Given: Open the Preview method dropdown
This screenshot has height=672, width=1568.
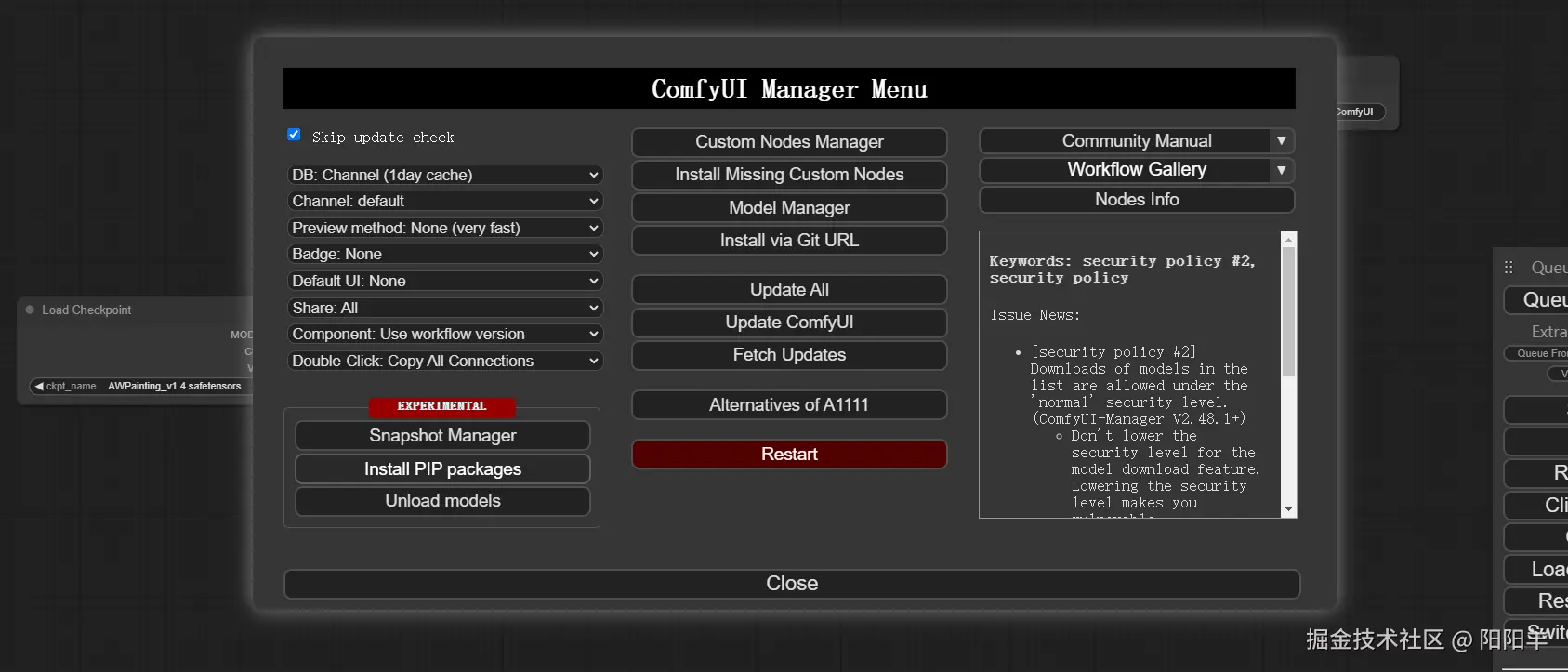Looking at the screenshot, I should coord(445,228).
